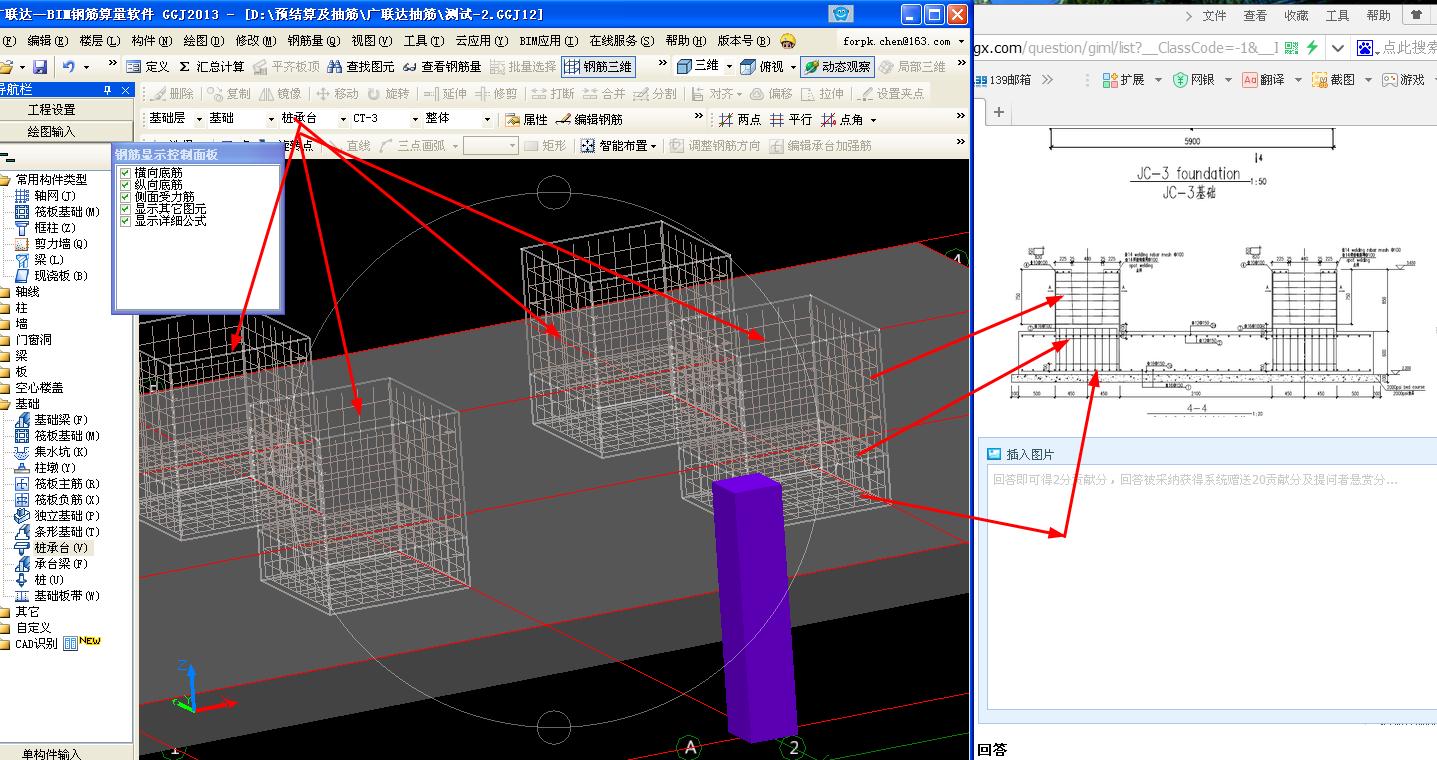Activate 动态观察 orbit tool

point(838,67)
